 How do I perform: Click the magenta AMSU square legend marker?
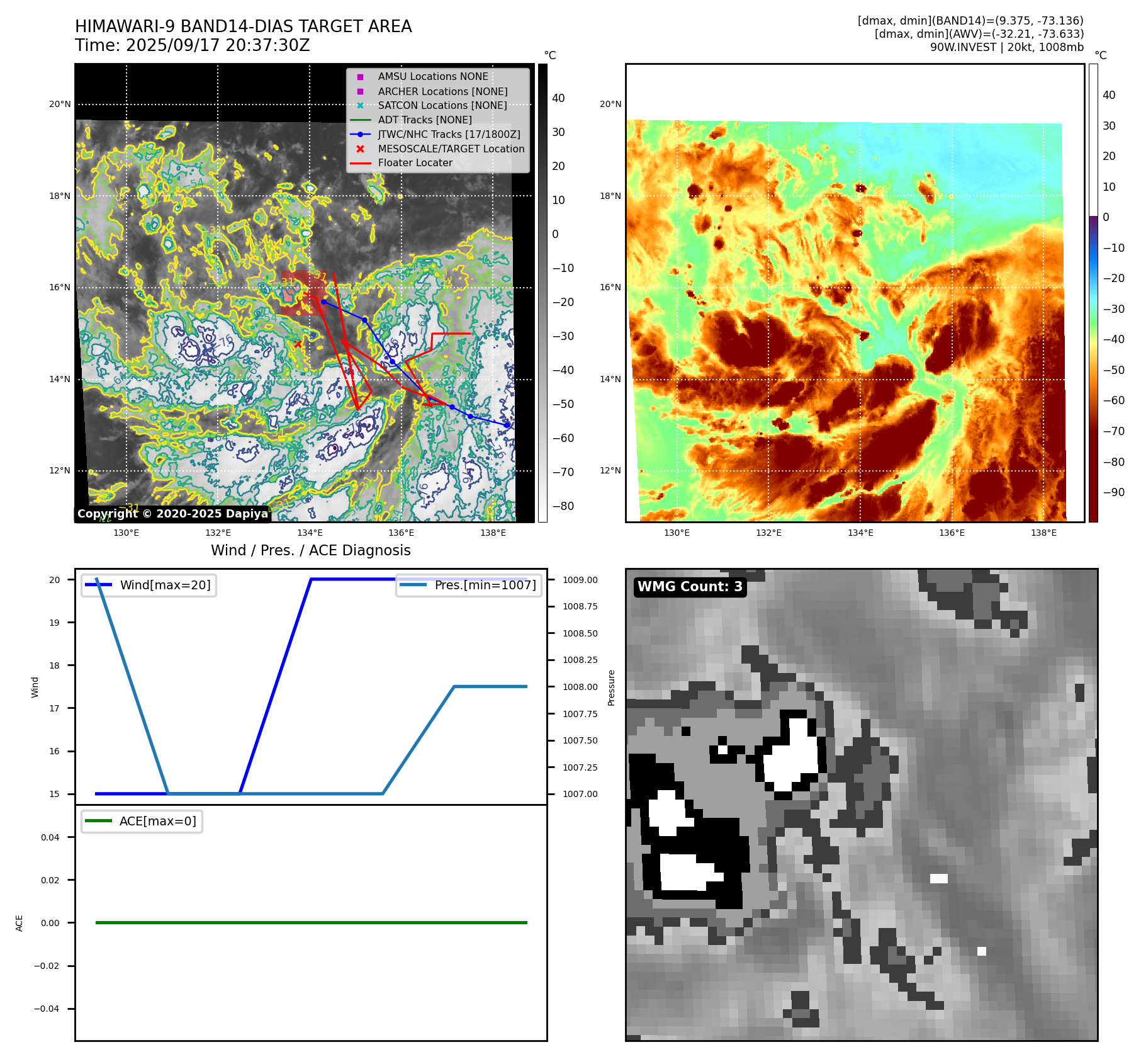[x=360, y=77]
